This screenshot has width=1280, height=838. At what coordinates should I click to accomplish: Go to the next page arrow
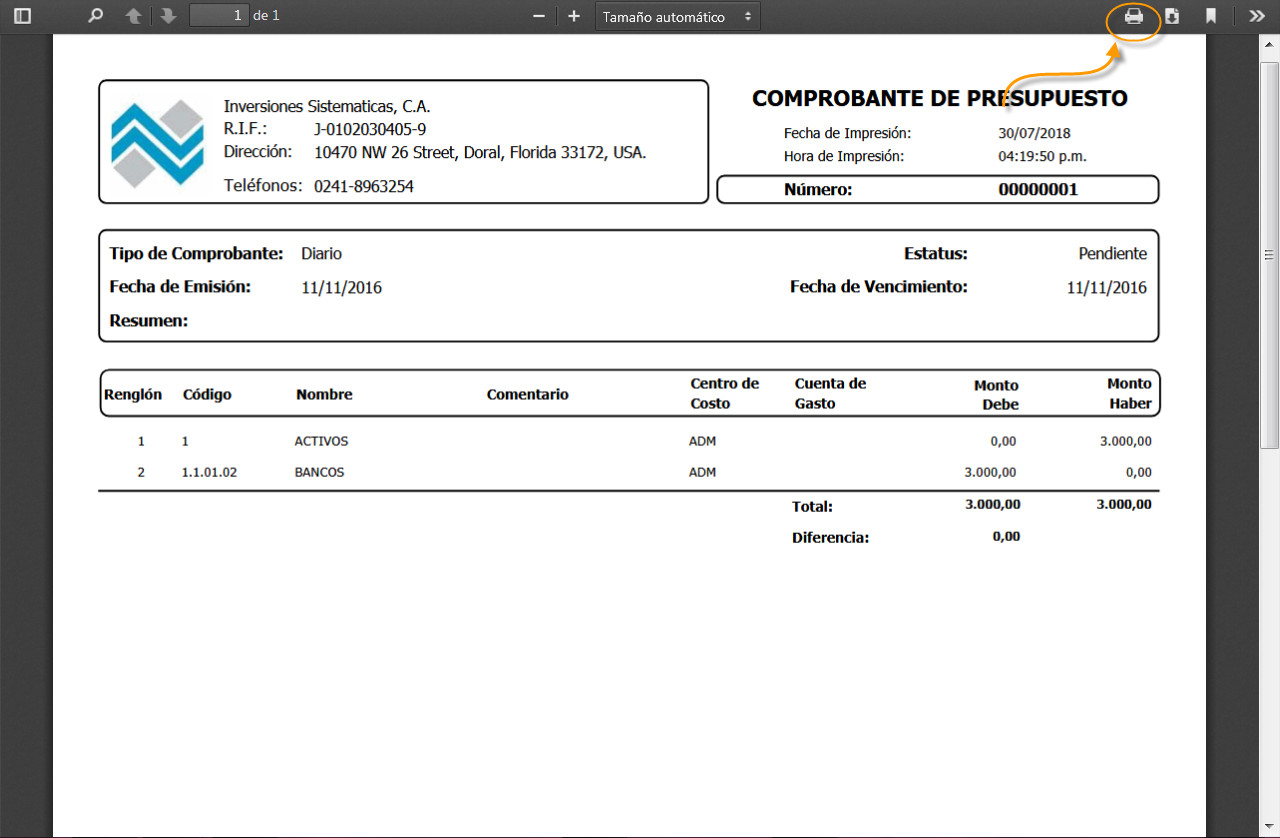point(166,16)
